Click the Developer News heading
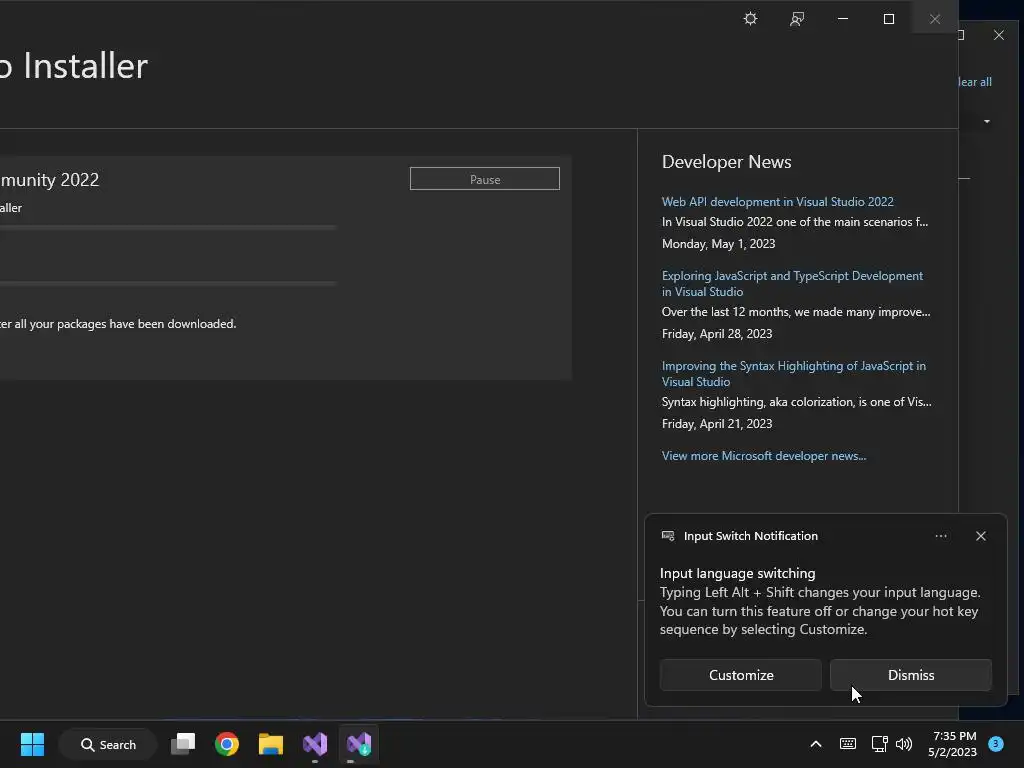The image size is (1024, 768). [x=726, y=162]
